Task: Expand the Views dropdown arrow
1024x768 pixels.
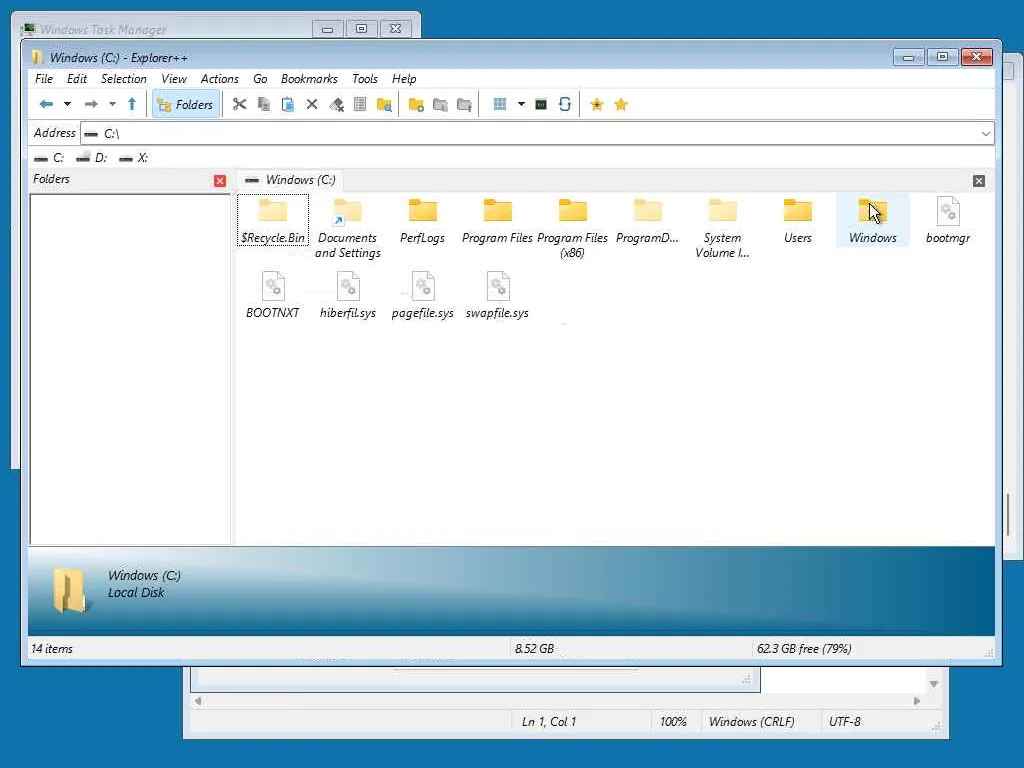Action: click(521, 104)
